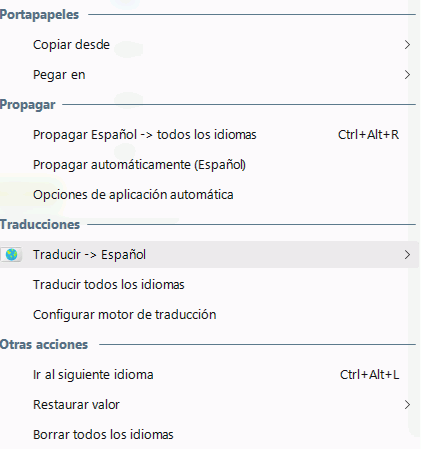The width and height of the screenshot is (421, 449).
Task: Open Configurar motor de traducción
Action: coord(209,315)
